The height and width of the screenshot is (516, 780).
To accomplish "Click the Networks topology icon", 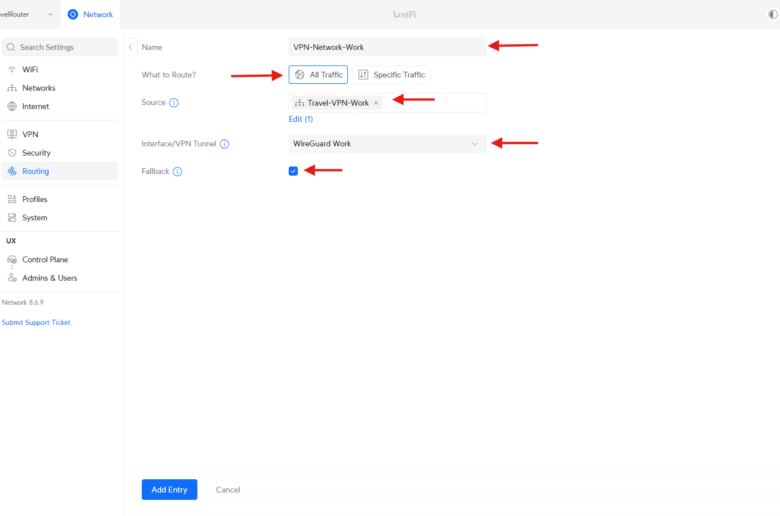I will (12, 88).
